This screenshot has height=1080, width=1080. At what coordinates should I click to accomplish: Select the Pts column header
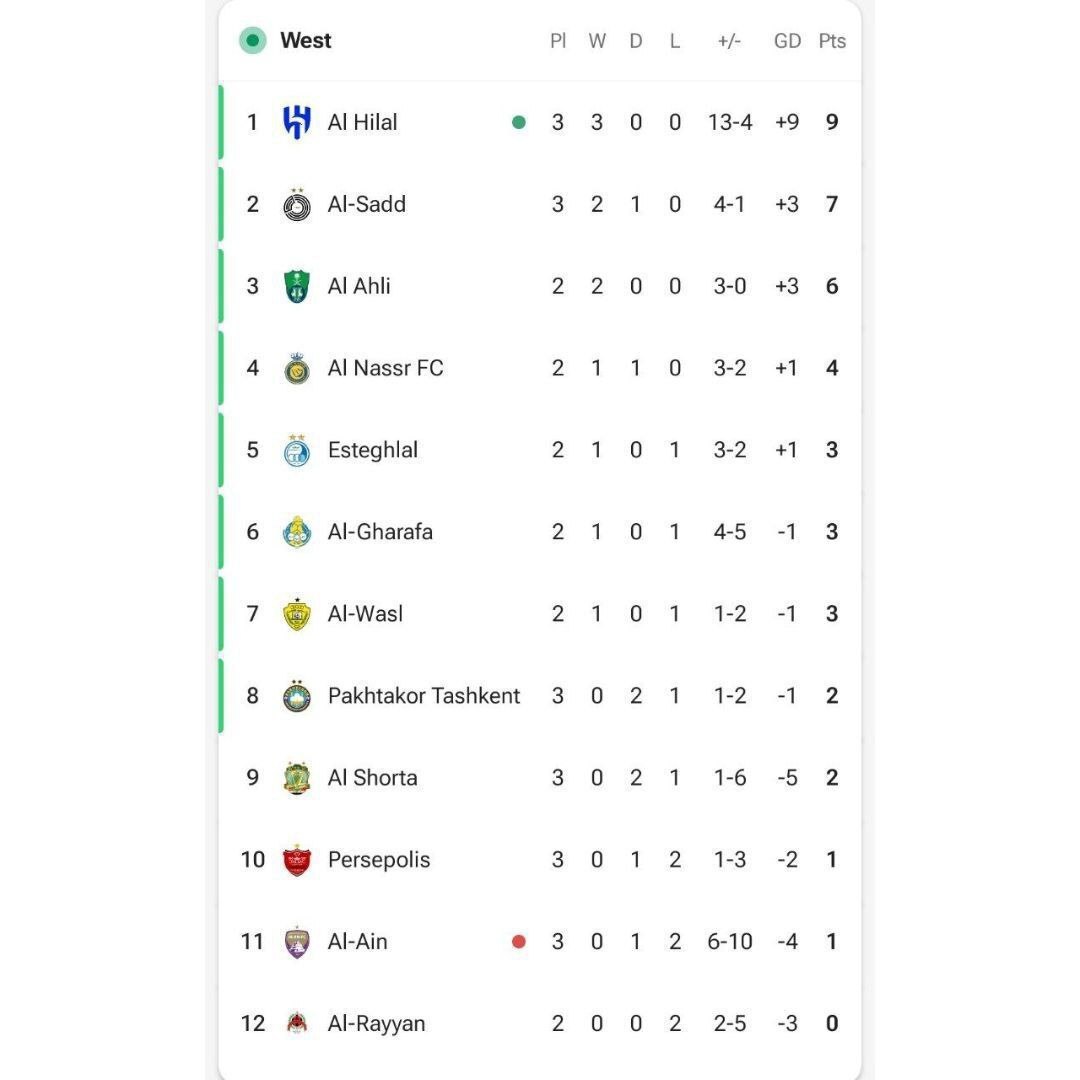pos(832,41)
